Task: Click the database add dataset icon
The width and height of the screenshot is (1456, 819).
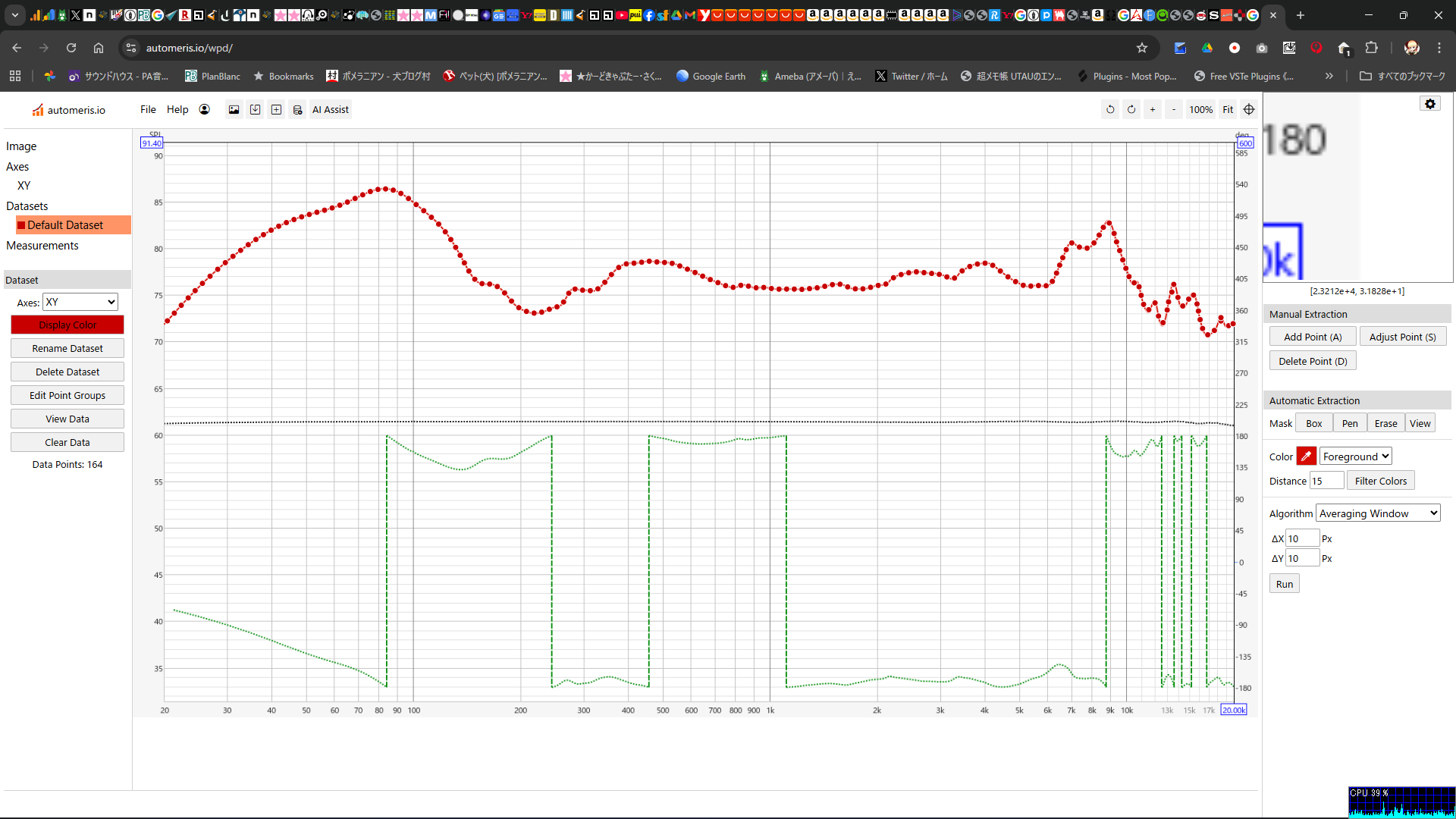Action: [298, 110]
